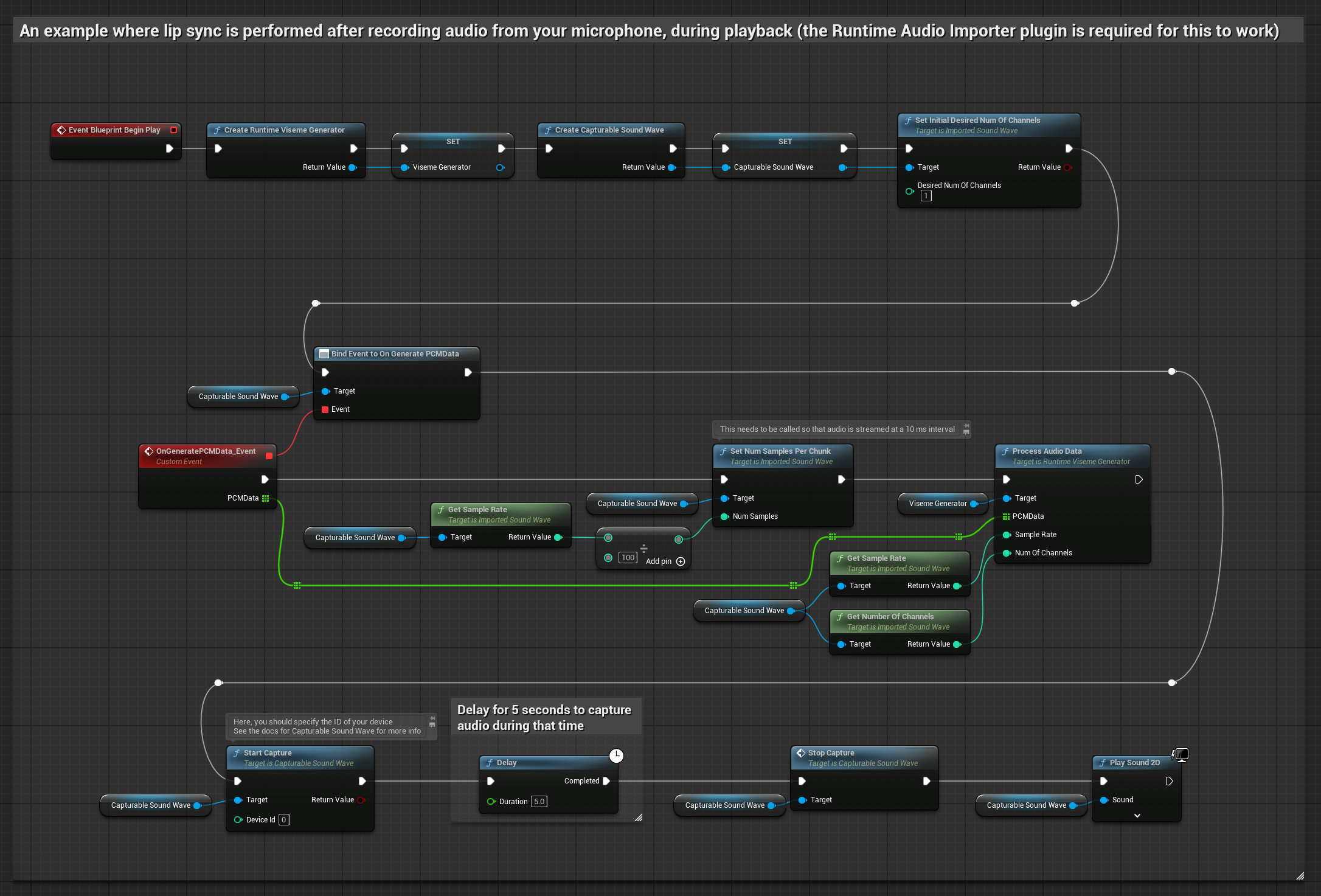
Task: Click the resize handle of the Delay comment box
Action: pyautogui.click(x=638, y=818)
